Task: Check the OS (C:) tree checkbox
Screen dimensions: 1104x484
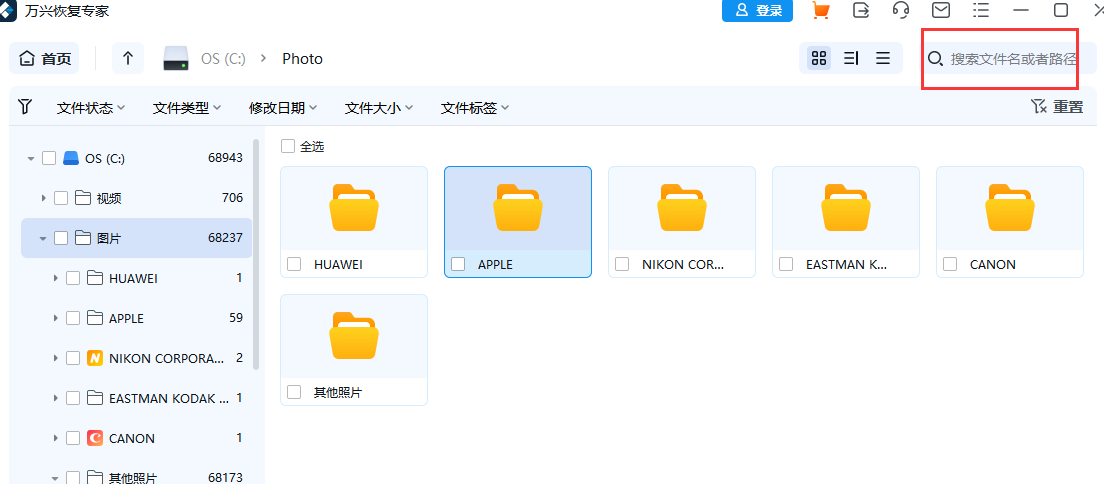Action: (x=49, y=158)
